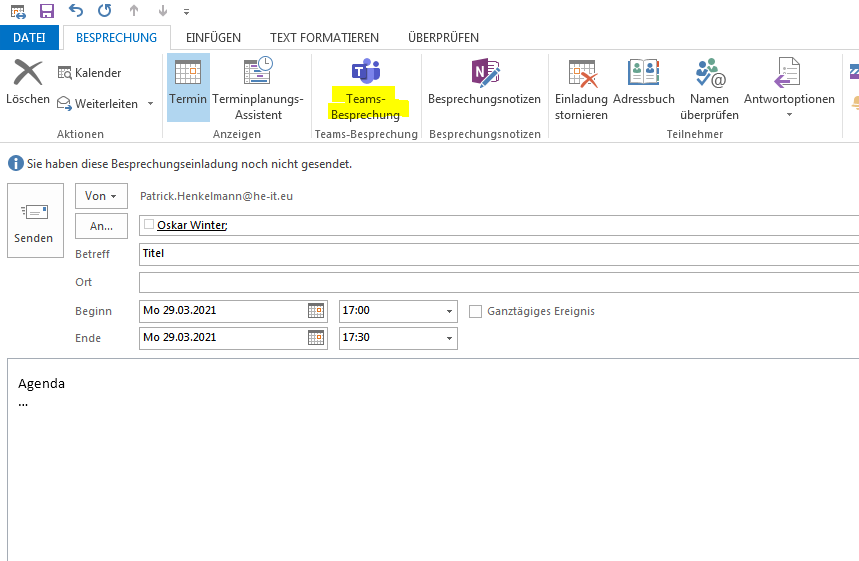Click Namen überprüfen icon
This screenshot has width=859, height=561.
(x=709, y=73)
